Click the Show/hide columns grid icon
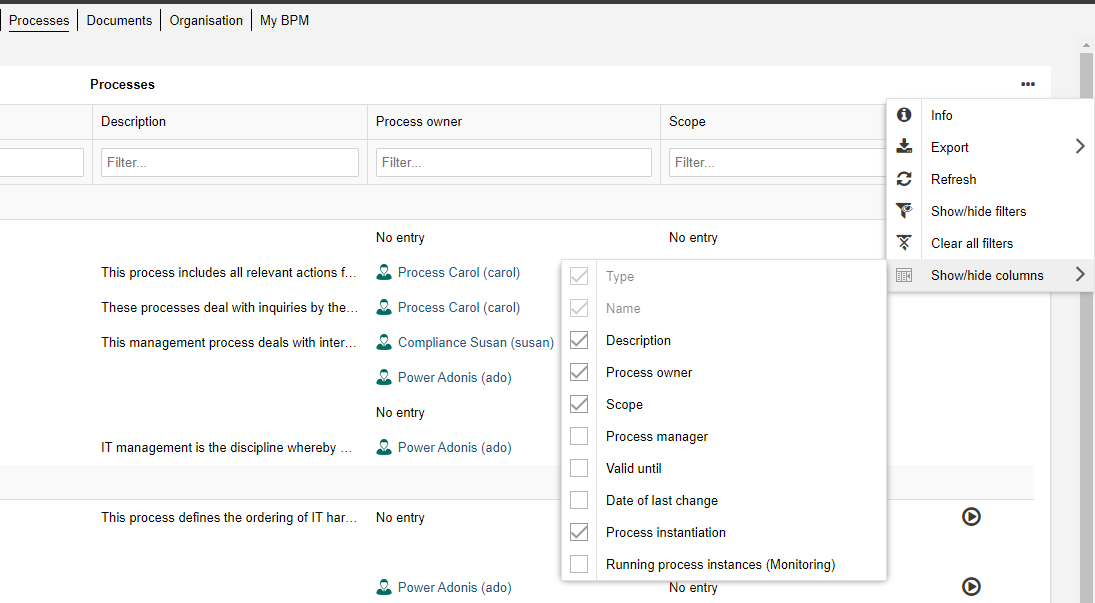The width and height of the screenshot is (1095, 603). (x=904, y=275)
